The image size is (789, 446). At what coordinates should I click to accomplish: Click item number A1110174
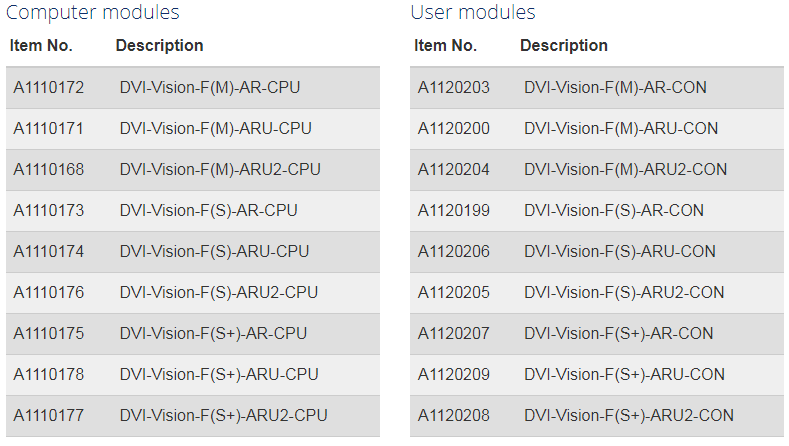tap(49, 252)
